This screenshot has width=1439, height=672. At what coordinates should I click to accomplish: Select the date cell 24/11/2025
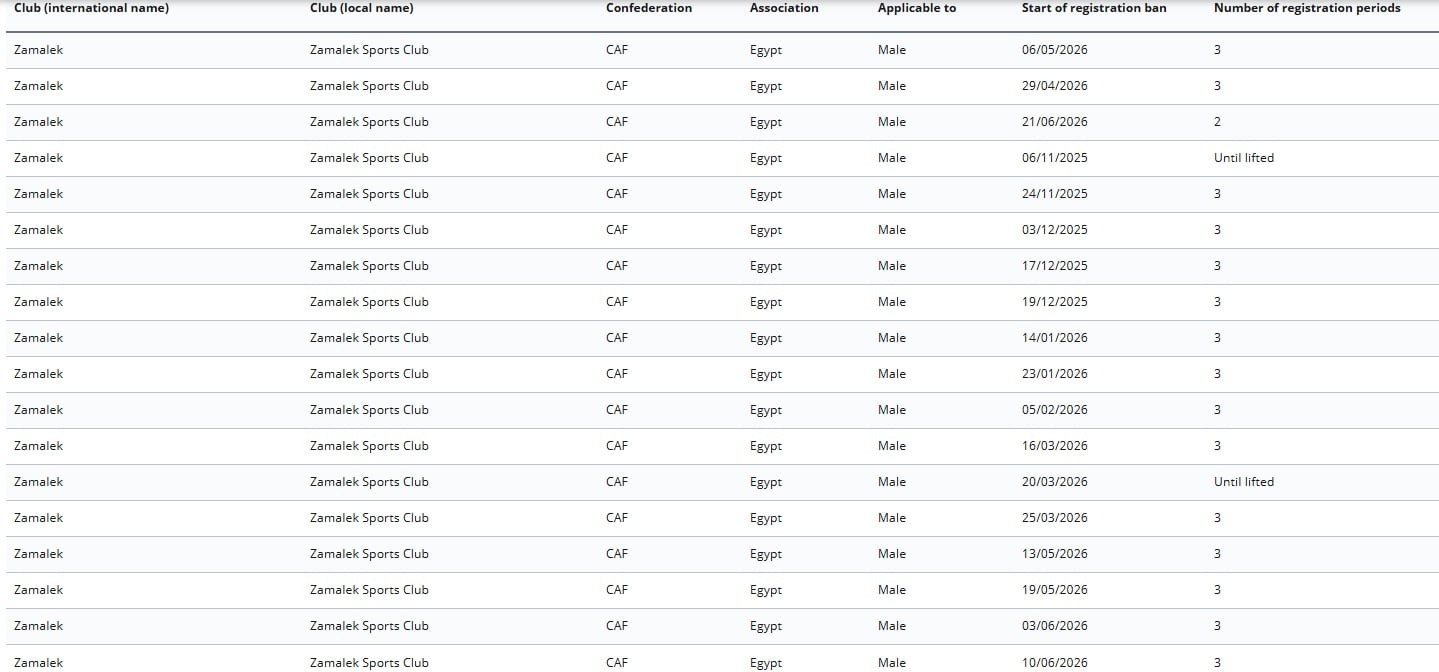click(x=1055, y=194)
